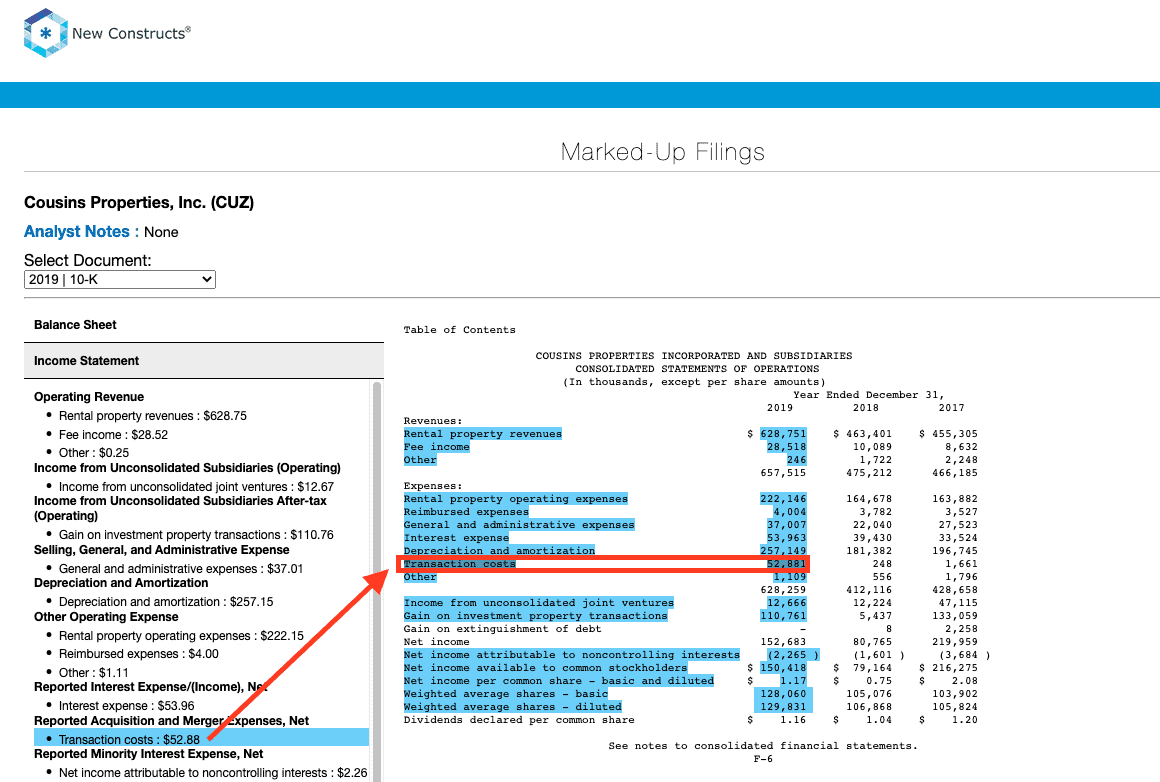Screen dimensions: 1160x782
Task: Select Rental property operating expenses : $222.15 item
Action: [x=181, y=636]
